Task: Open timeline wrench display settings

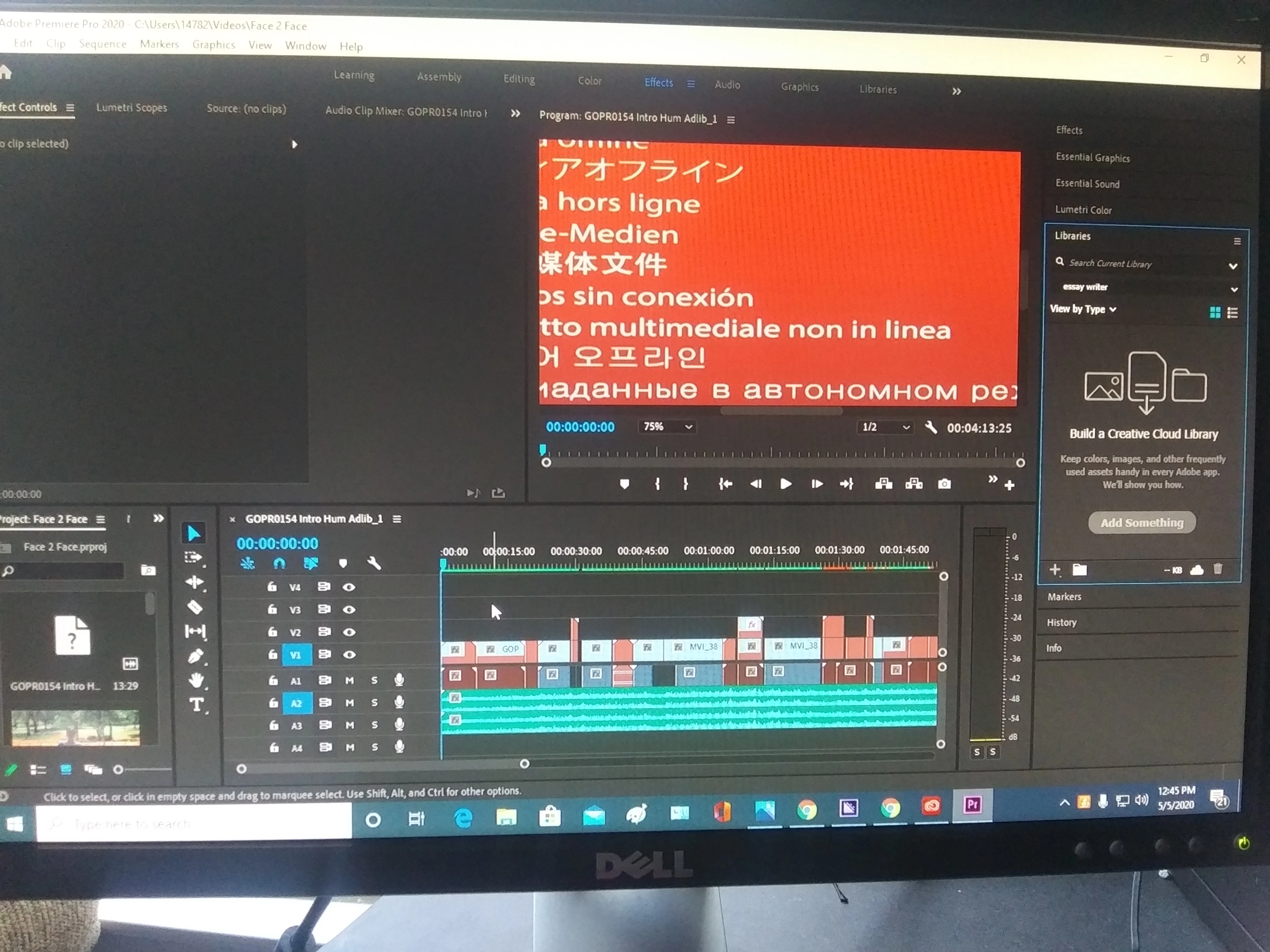Action: pyautogui.click(x=374, y=563)
